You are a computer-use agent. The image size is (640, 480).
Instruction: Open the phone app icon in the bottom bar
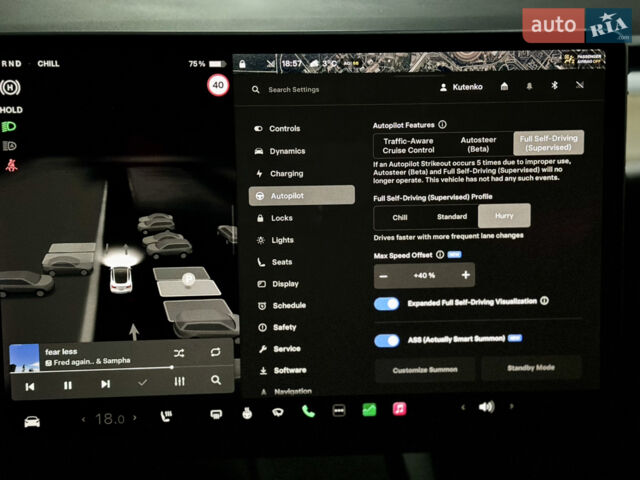pyautogui.click(x=308, y=411)
